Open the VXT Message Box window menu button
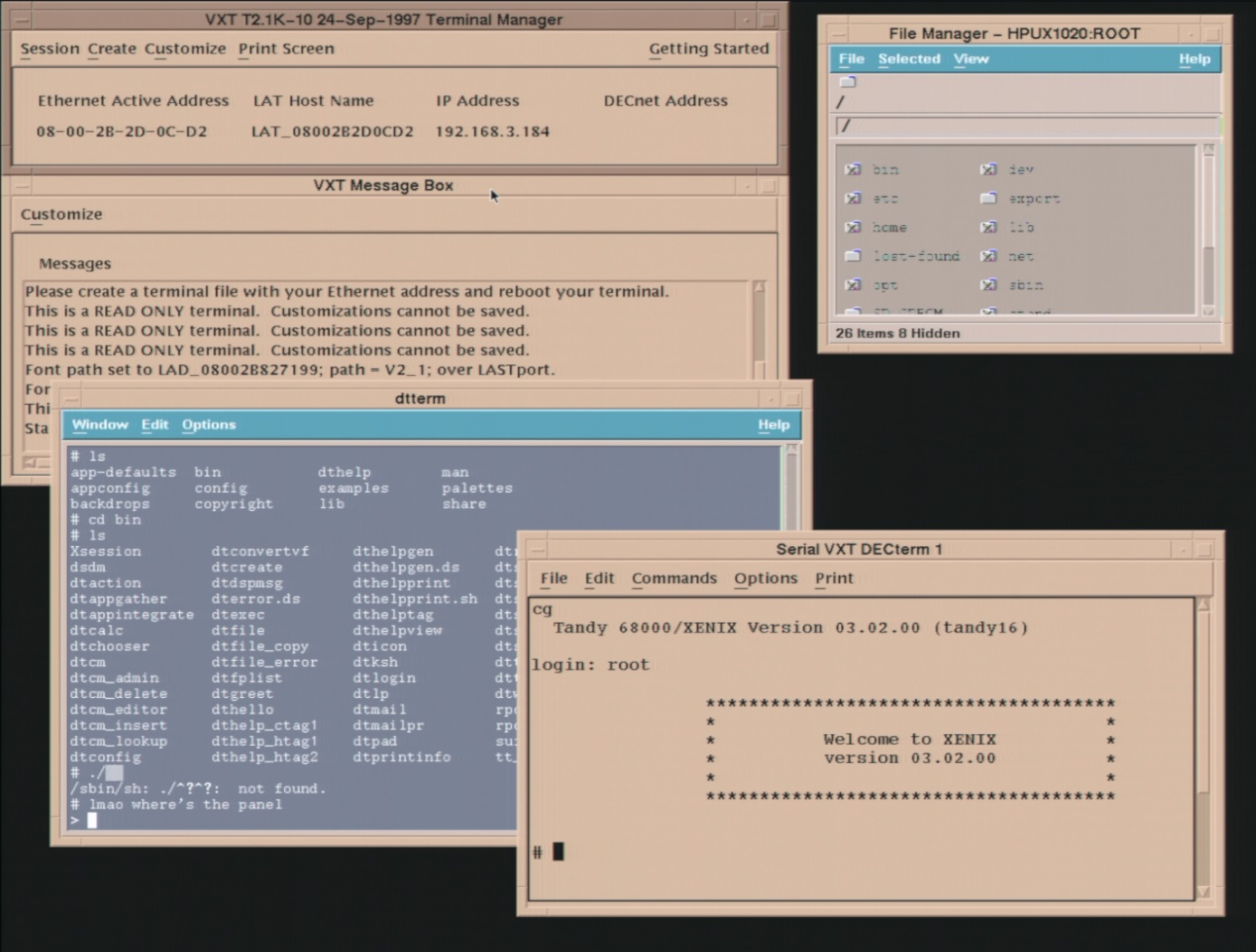Image resolution: width=1256 pixels, height=952 pixels. [23, 185]
